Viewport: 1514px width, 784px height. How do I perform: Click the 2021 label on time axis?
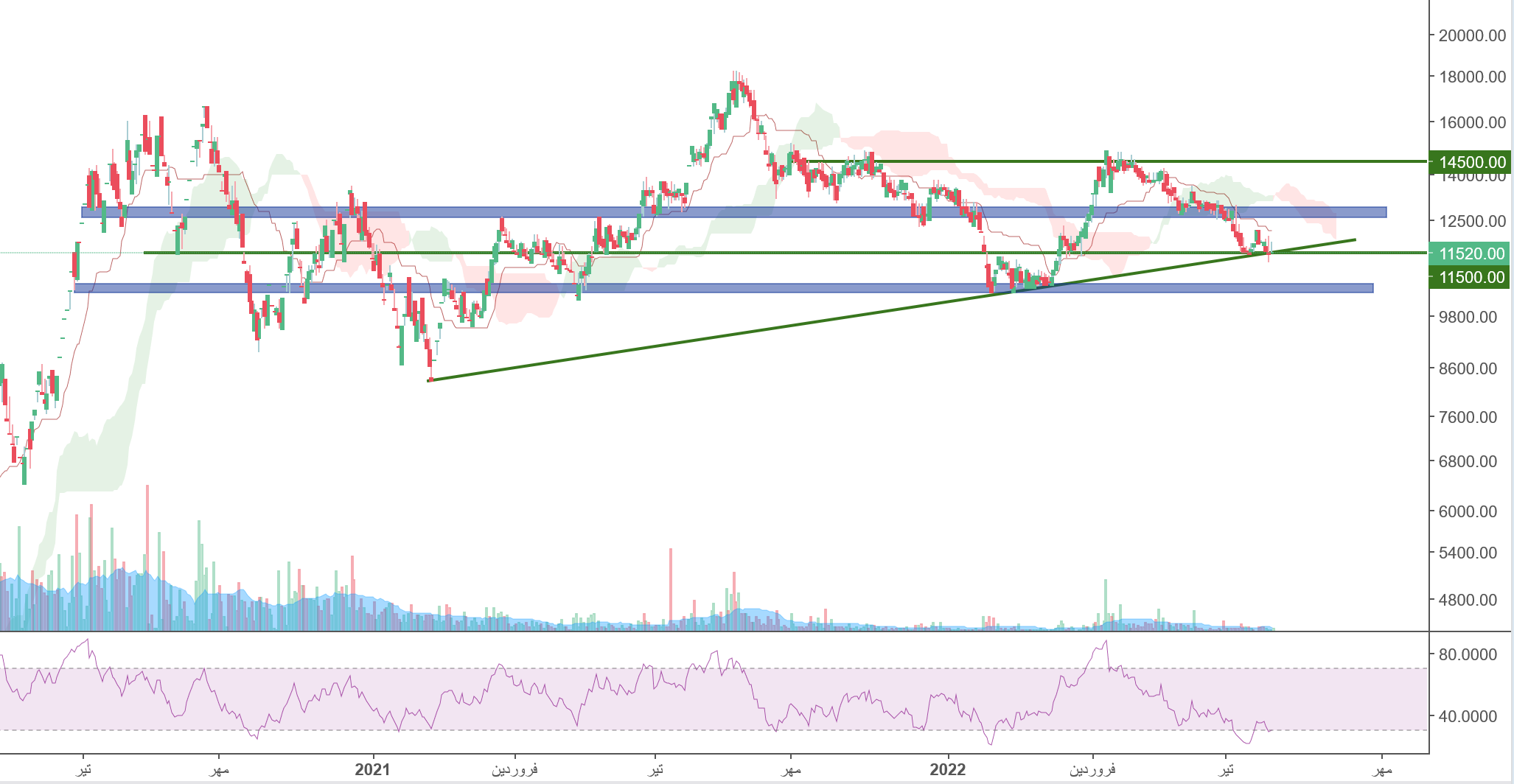coord(372,769)
